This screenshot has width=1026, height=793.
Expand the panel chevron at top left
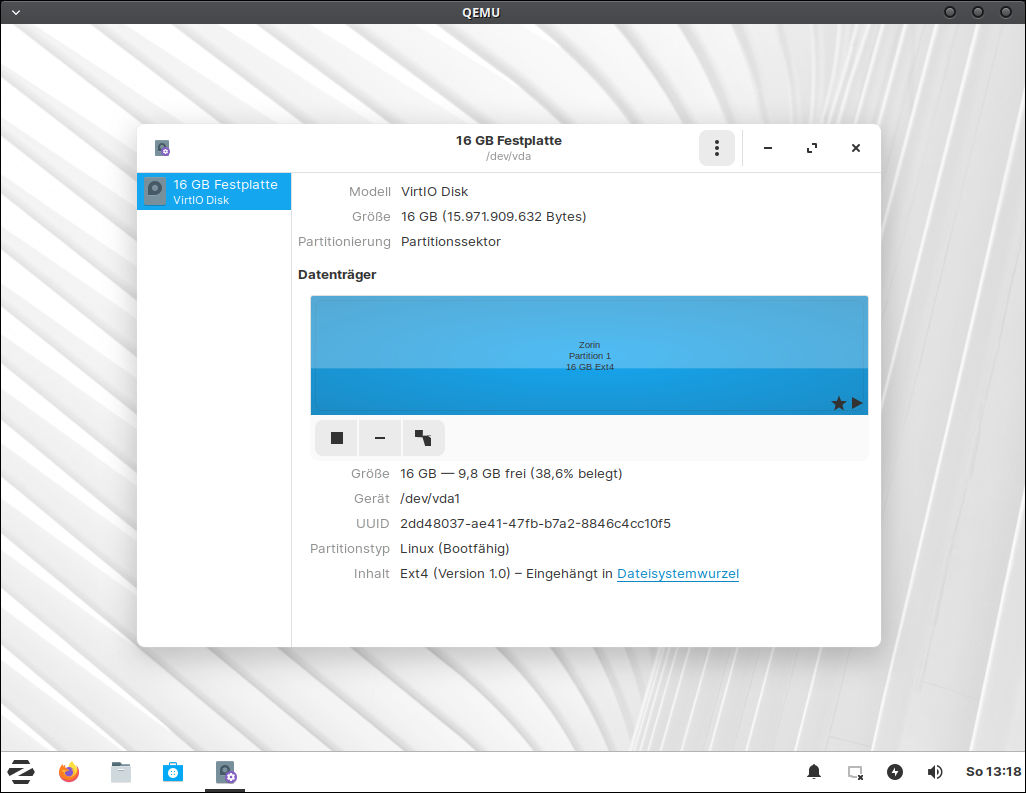[14, 12]
